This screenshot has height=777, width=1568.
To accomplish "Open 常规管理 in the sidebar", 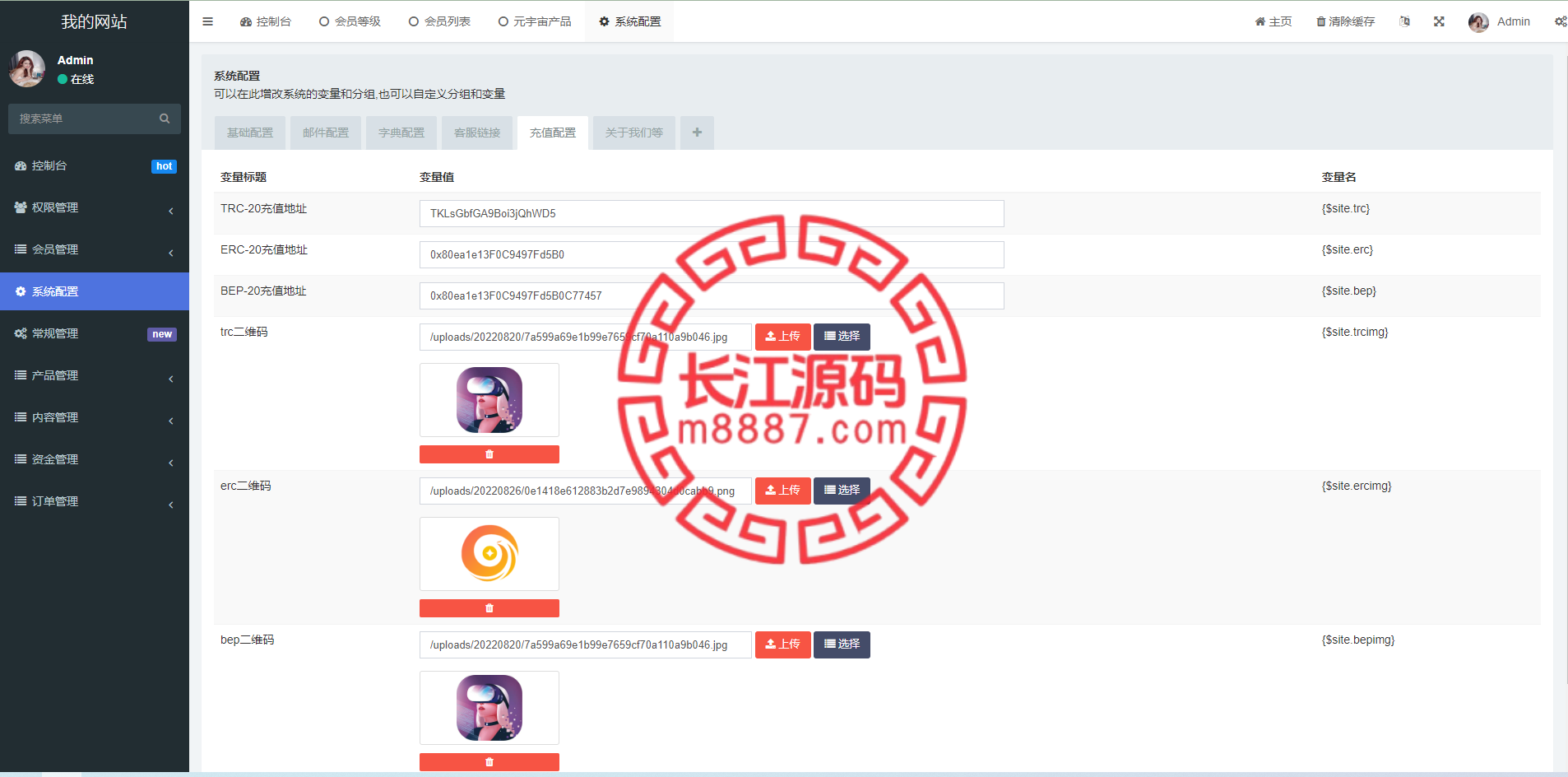I will coord(95,333).
